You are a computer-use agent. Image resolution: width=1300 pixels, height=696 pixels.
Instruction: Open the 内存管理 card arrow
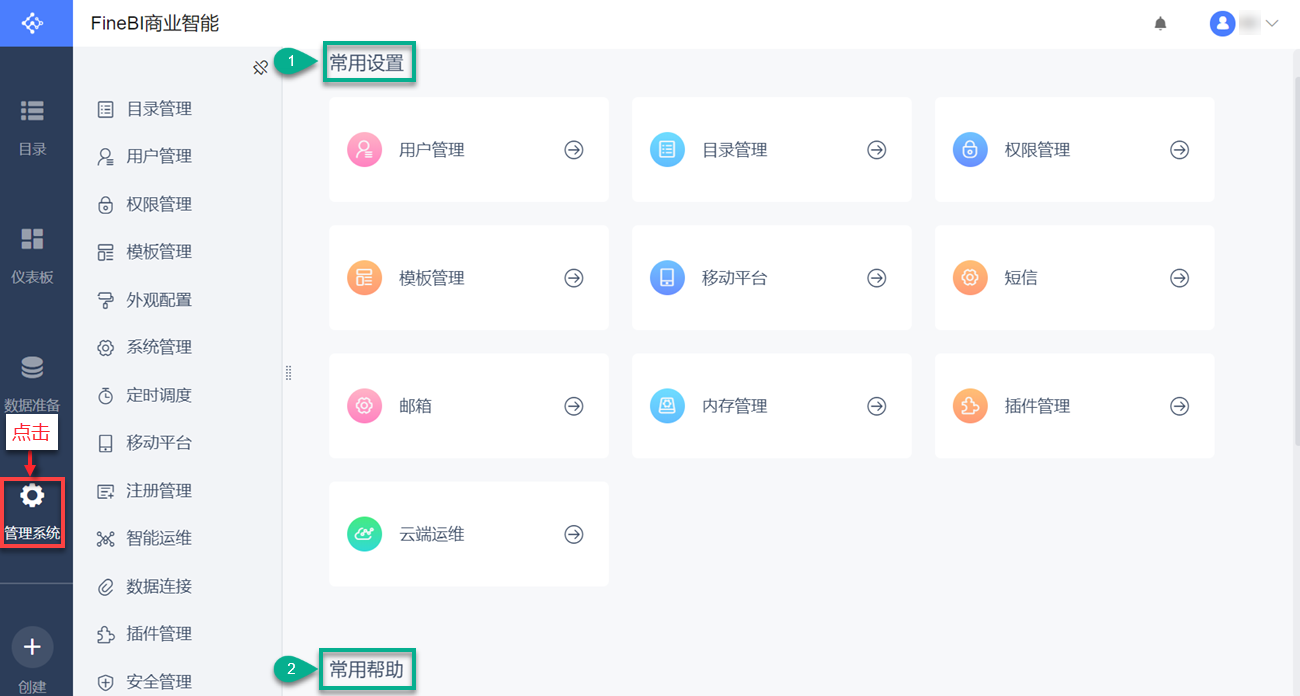click(x=877, y=406)
